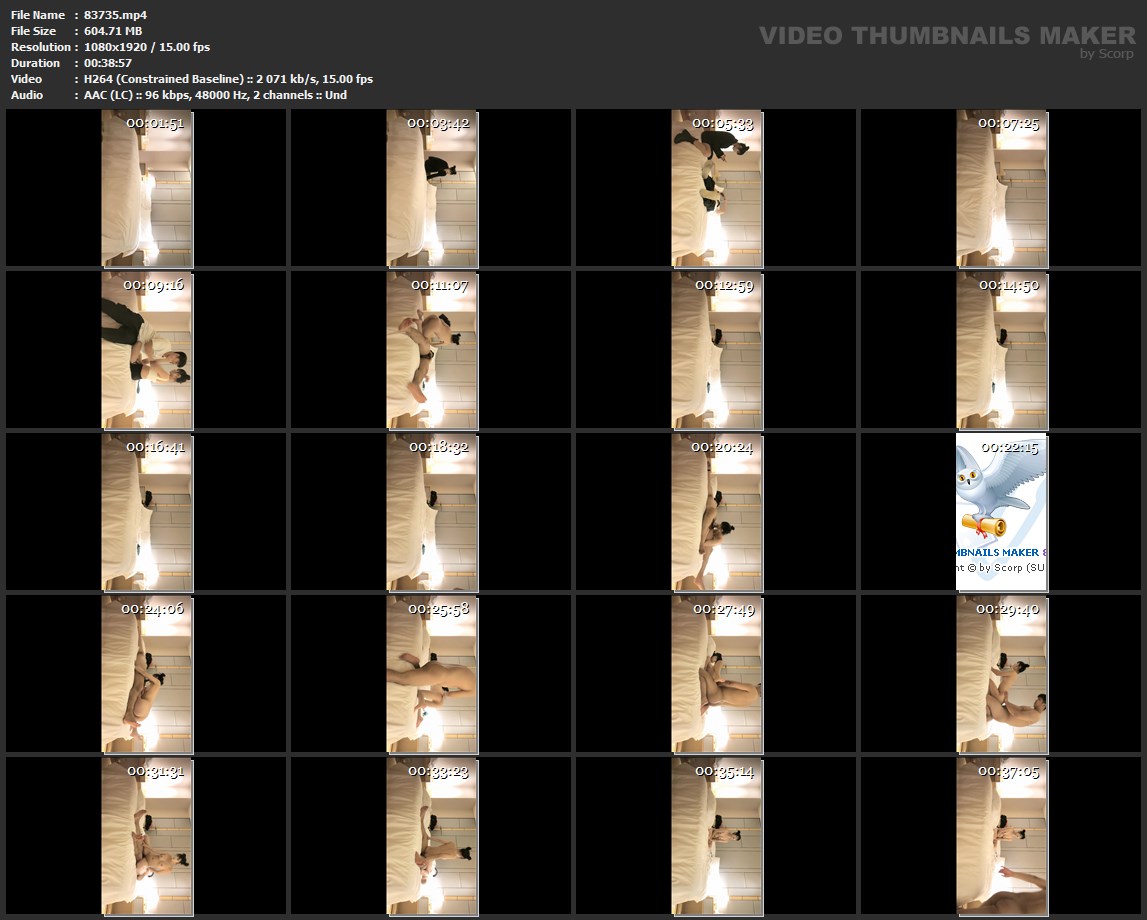Pick the thumbnail stamped 00:11:07
This screenshot has height=920, width=1147.
(x=432, y=350)
